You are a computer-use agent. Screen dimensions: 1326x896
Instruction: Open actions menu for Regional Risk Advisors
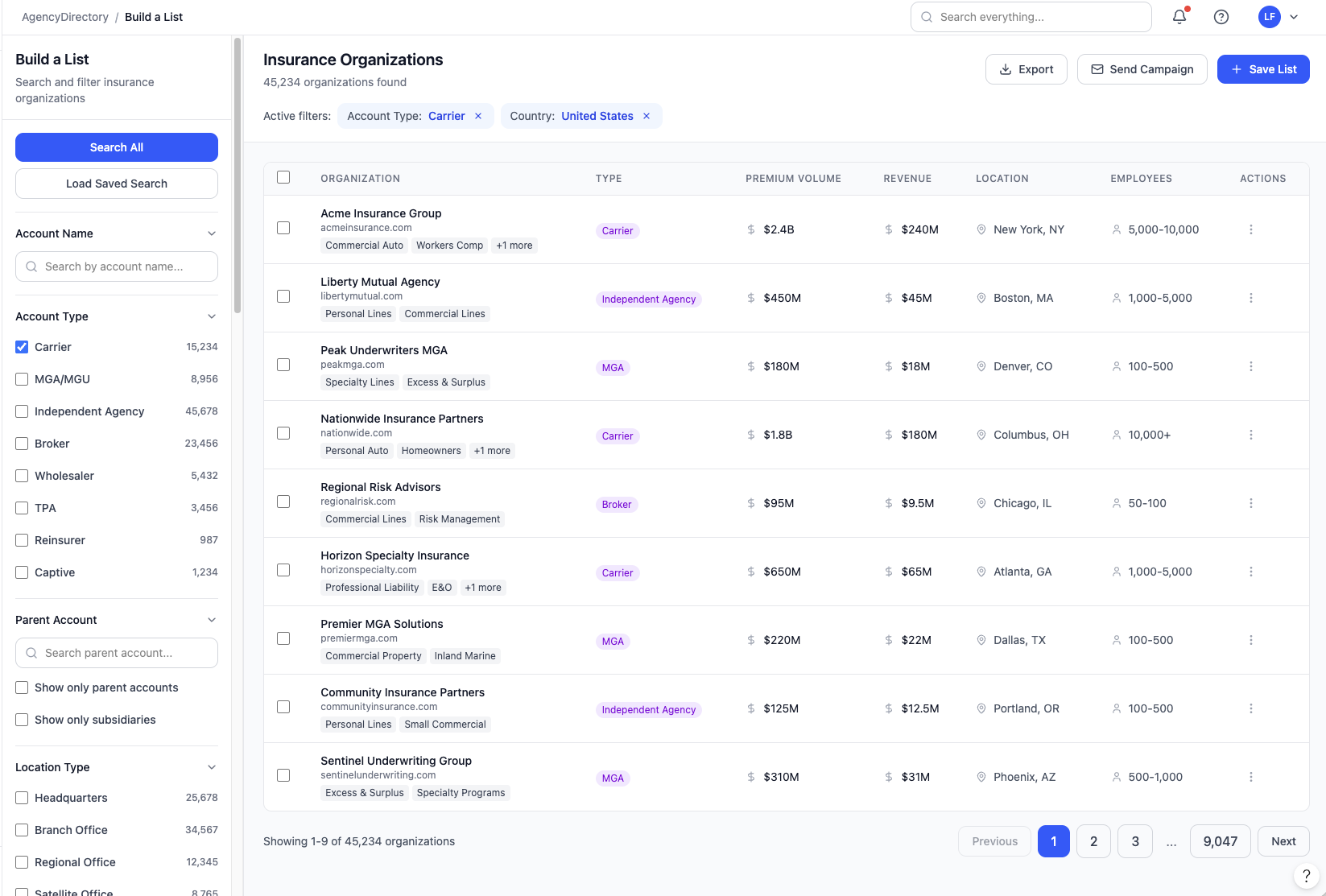[1251, 503]
